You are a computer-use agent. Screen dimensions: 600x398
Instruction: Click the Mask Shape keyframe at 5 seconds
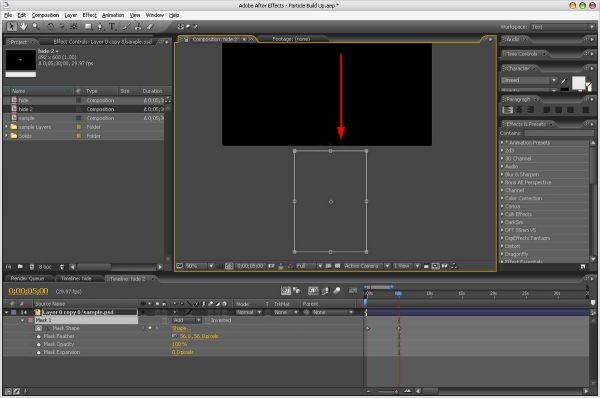(399, 328)
